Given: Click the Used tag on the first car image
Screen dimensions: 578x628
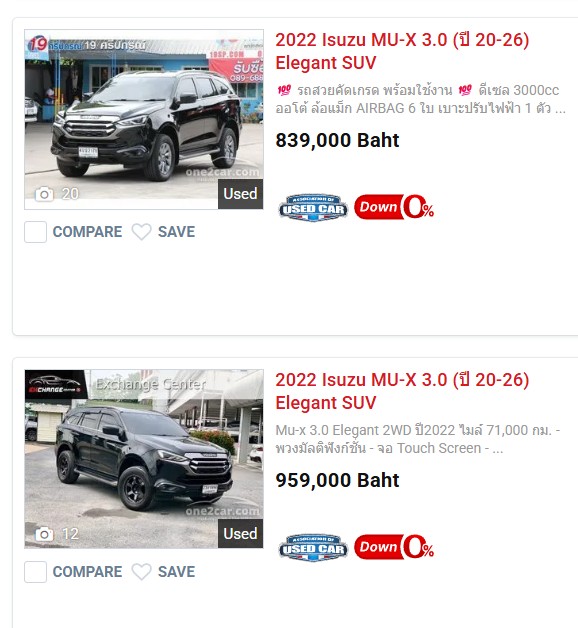Looking at the screenshot, I should [x=240, y=194].
